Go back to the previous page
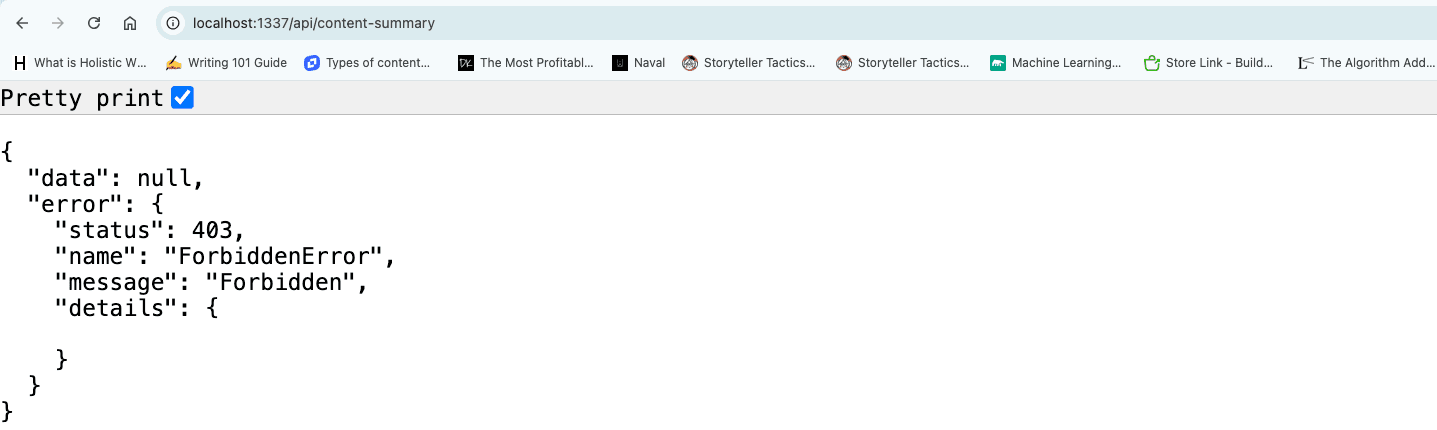The width and height of the screenshot is (1437, 430). [x=22, y=23]
